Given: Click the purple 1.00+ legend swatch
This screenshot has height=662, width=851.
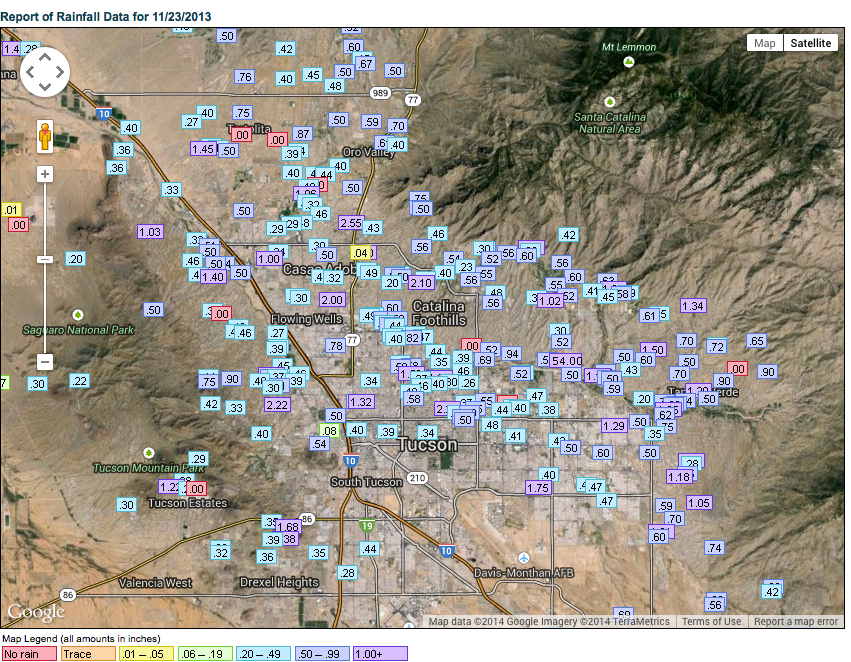Looking at the screenshot, I should [379, 654].
